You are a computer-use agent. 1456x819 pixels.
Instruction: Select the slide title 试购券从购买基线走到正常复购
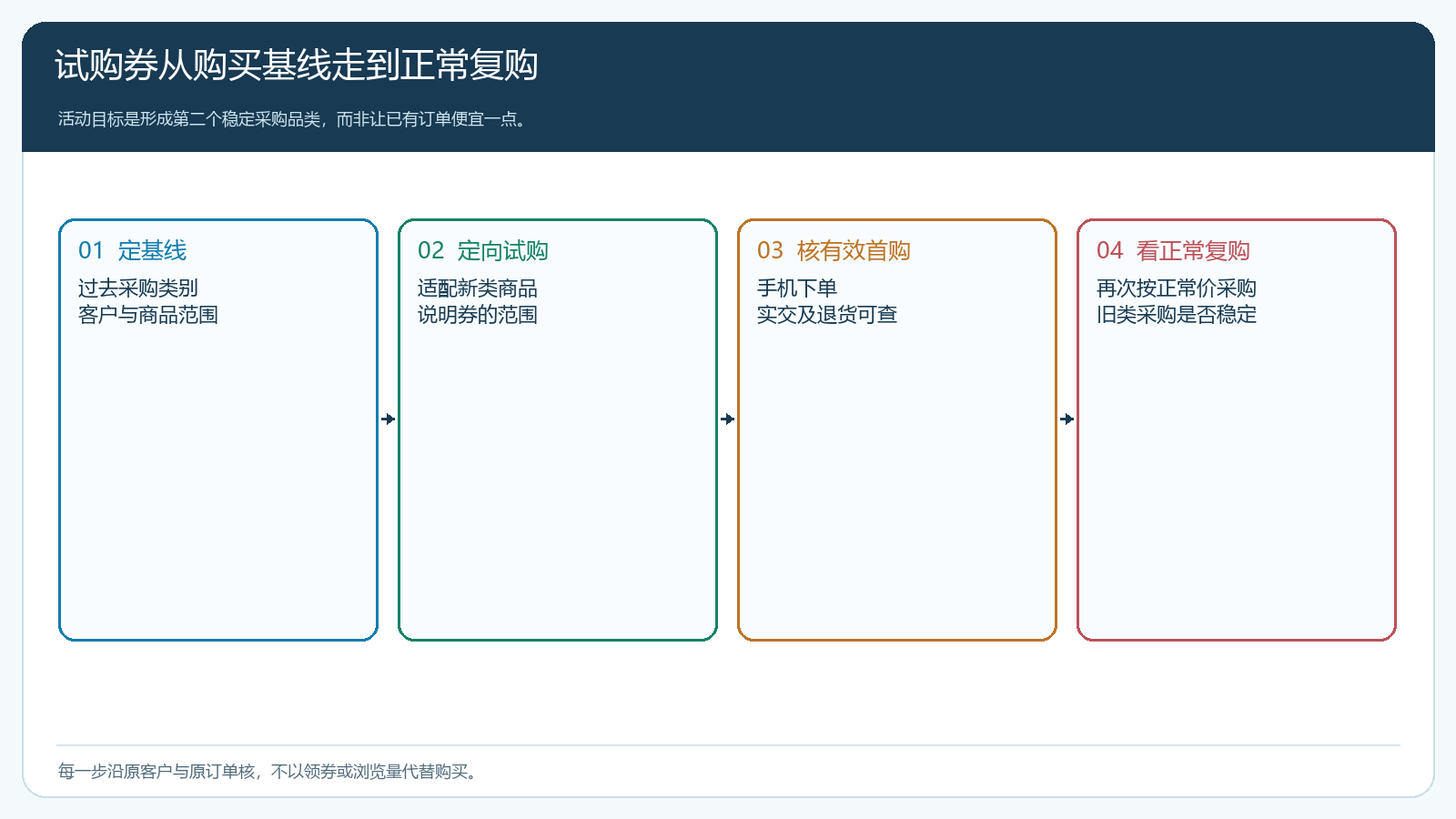point(297,66)
